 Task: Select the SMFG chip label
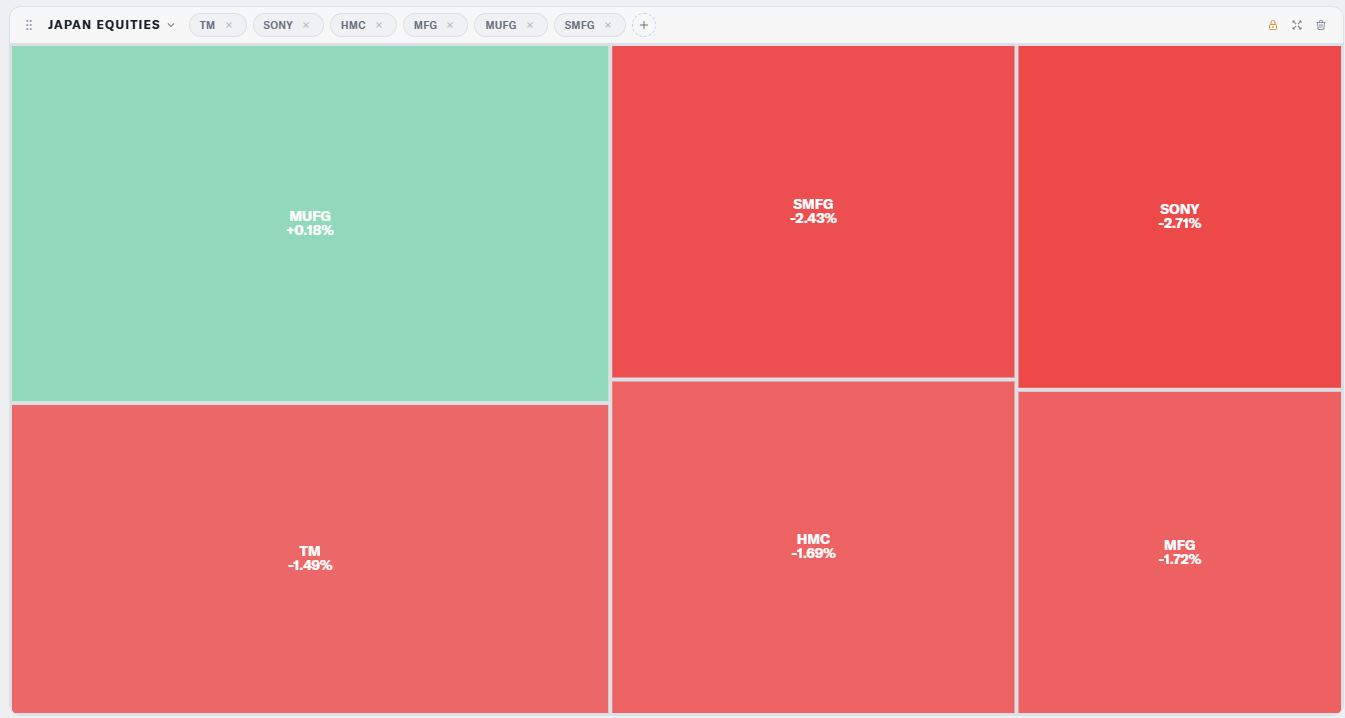[x=580, y=25]
